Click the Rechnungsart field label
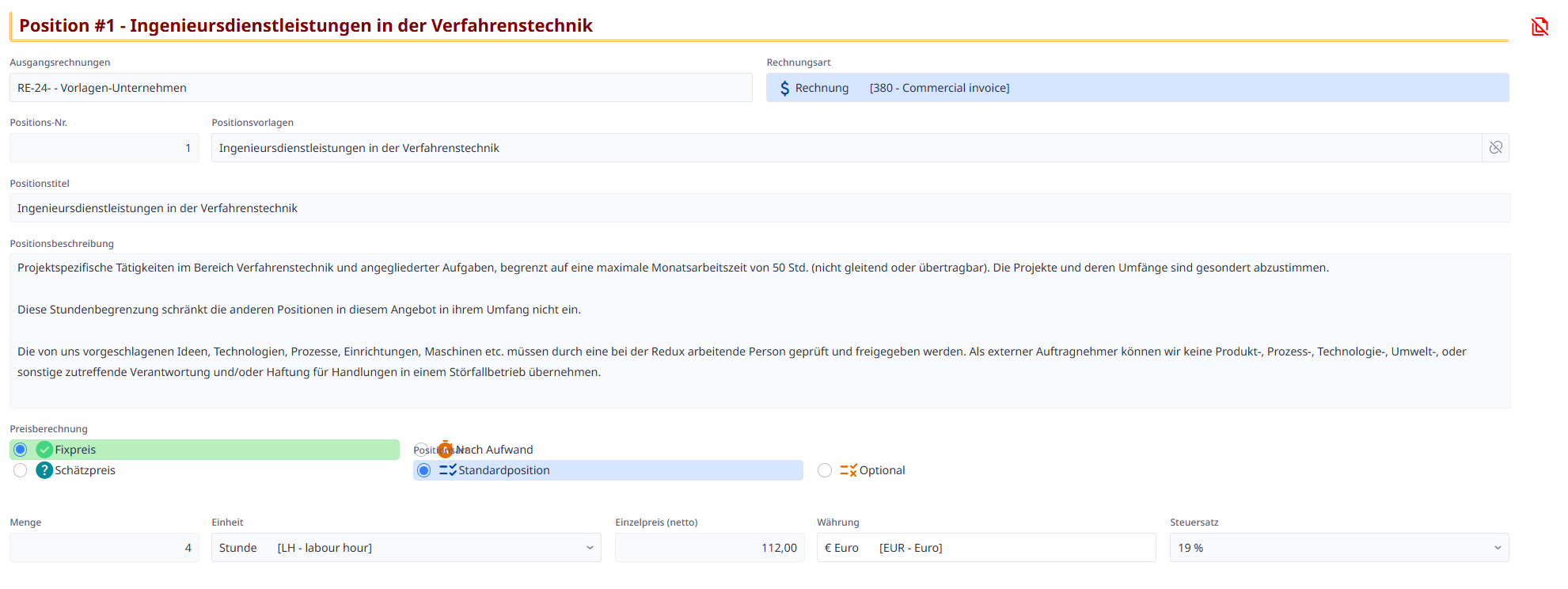The height and width of the screenshot is (589, 1568). click(799, 63)
